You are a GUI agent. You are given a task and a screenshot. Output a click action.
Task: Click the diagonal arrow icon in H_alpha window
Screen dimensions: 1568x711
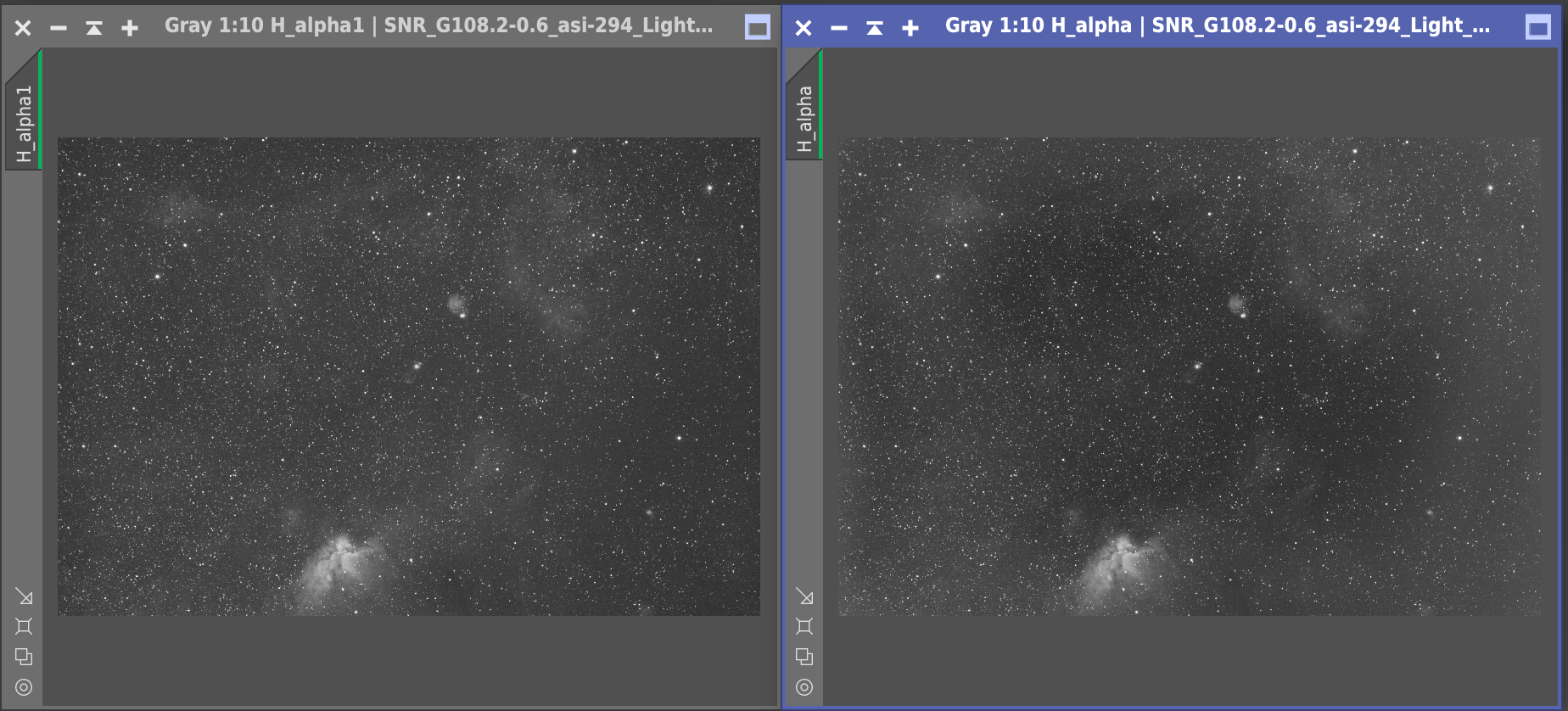tap(804, 596)
